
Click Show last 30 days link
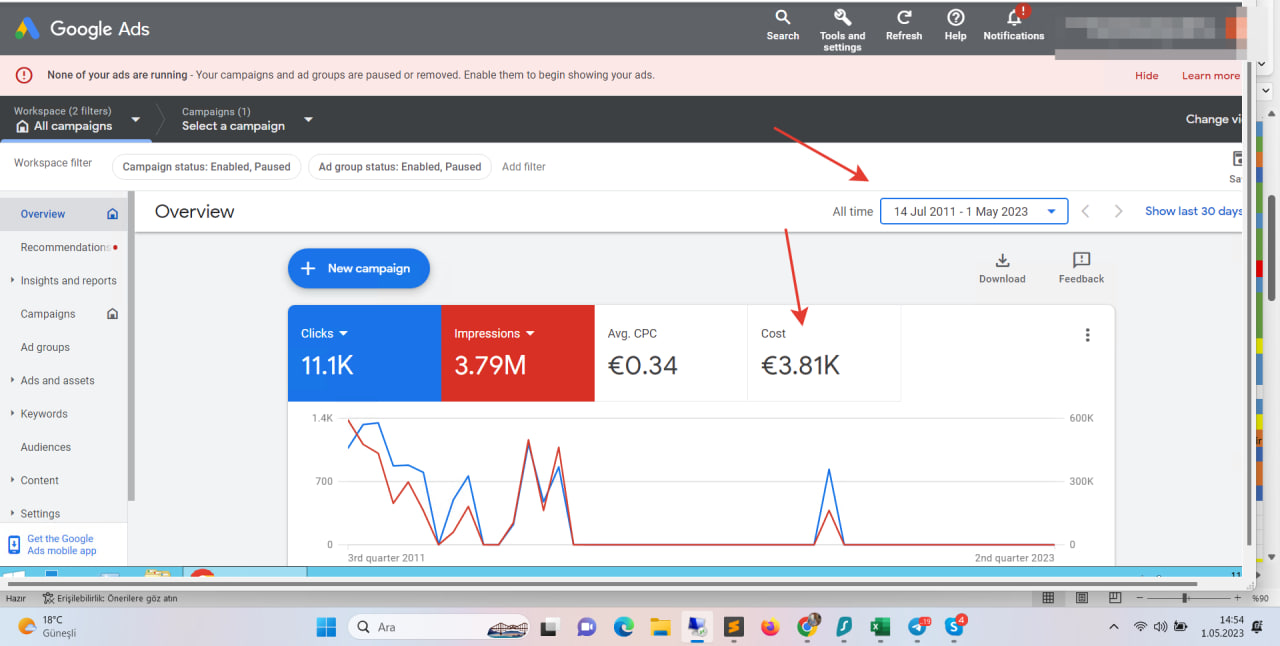click(x=1193, y=211)
